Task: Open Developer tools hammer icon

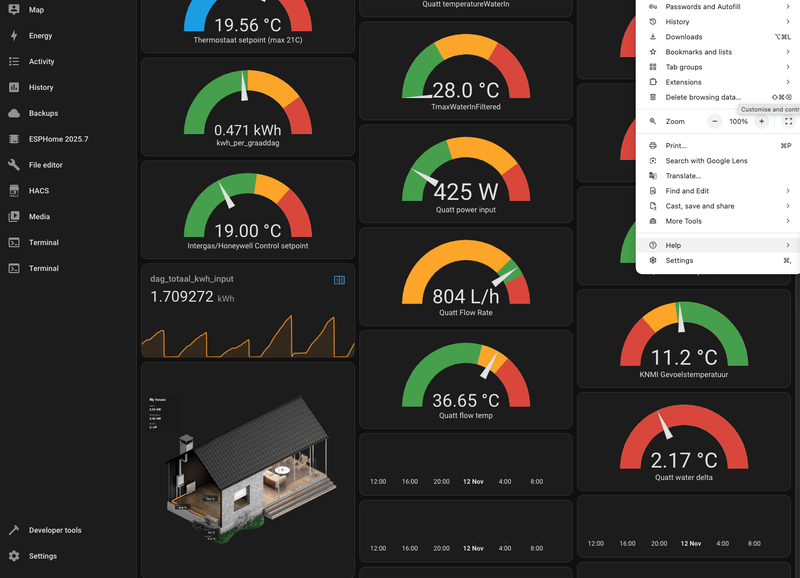Action: (x=14, y=530)
